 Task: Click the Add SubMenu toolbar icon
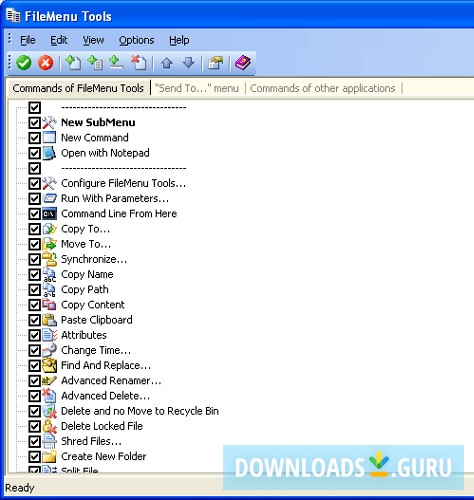click(95, 63)
